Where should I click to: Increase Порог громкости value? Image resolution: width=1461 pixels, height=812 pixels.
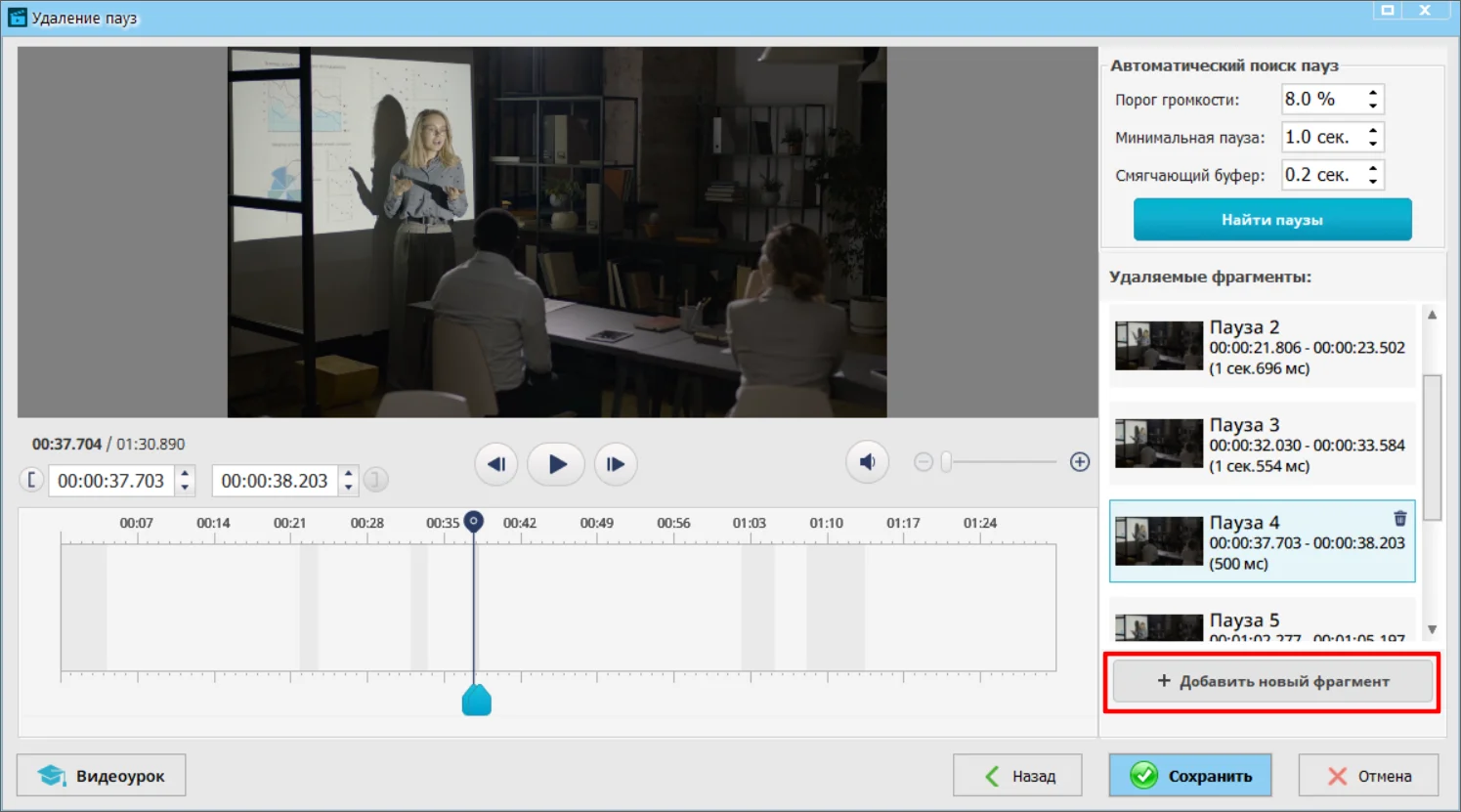[1373, 93]
